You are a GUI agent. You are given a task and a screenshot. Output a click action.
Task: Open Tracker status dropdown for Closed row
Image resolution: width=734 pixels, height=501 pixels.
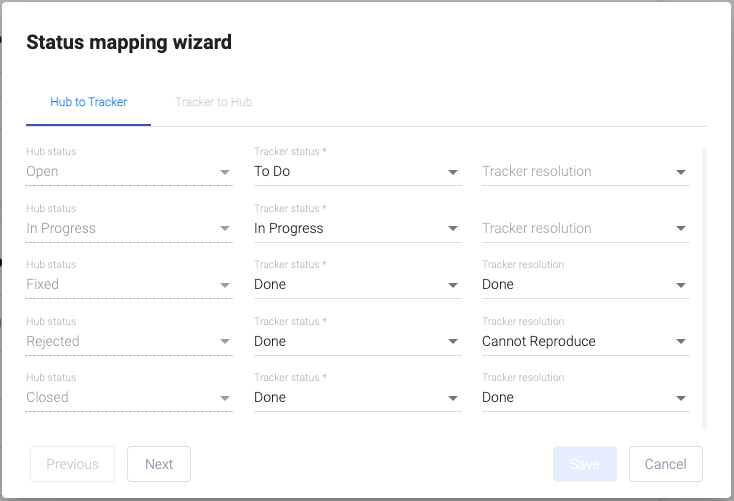click(356, 398)
